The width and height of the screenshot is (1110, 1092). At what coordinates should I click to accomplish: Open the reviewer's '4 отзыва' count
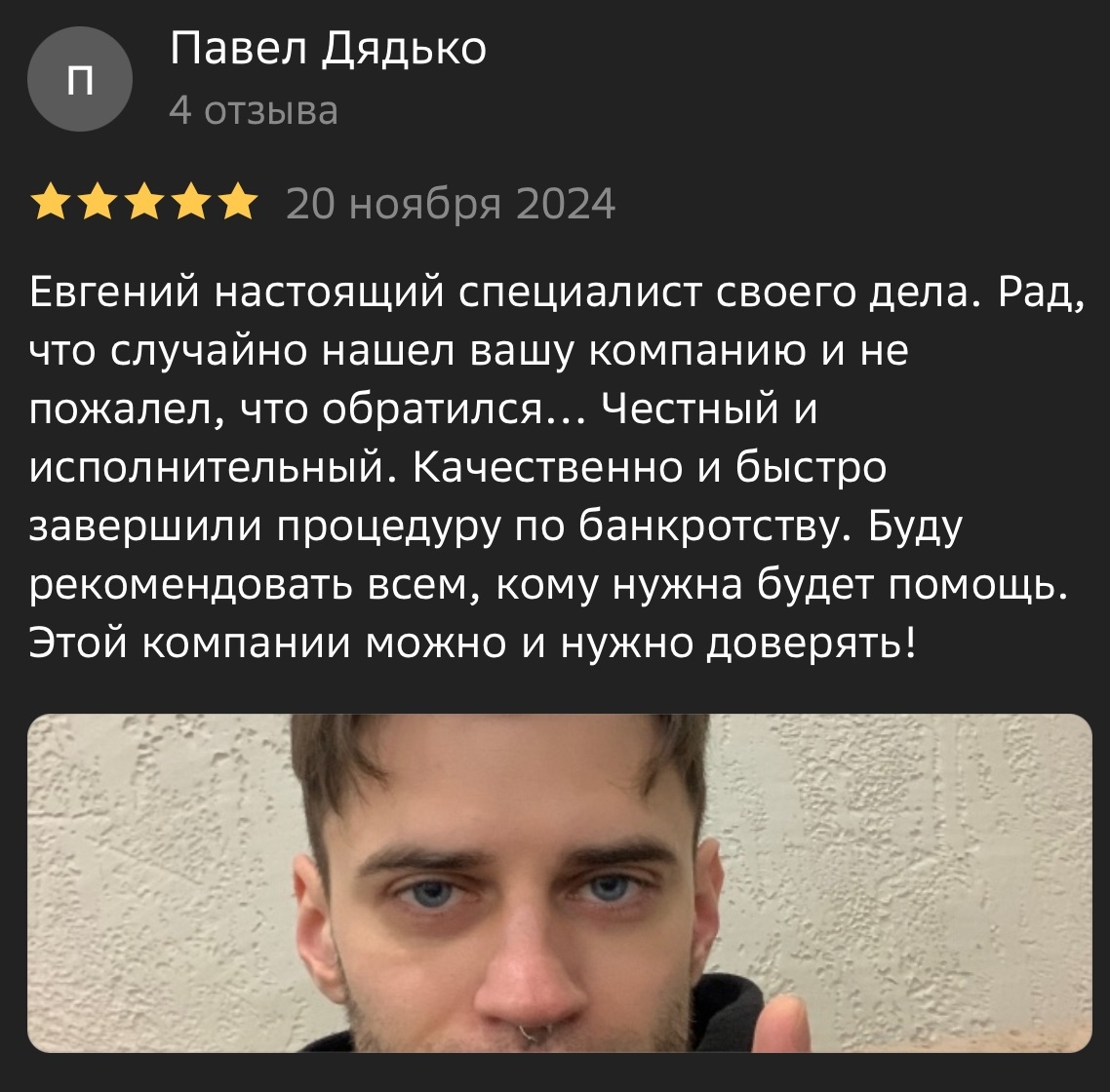pyautogui.click(x=254, y=111)
